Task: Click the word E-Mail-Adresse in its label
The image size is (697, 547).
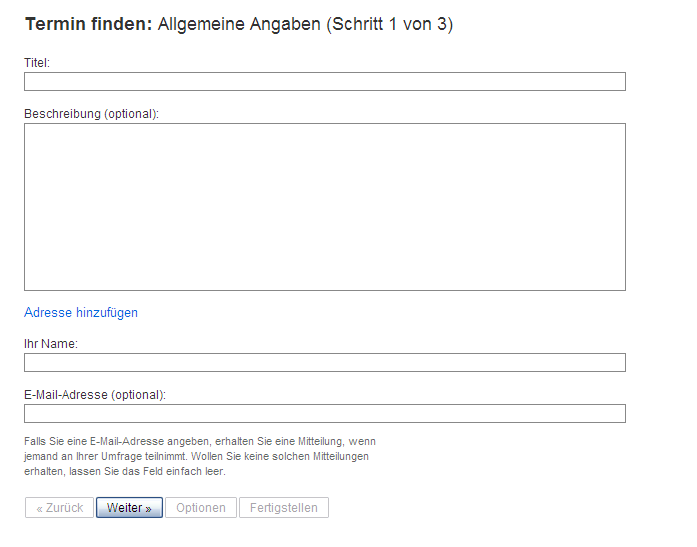Action: 66,395
